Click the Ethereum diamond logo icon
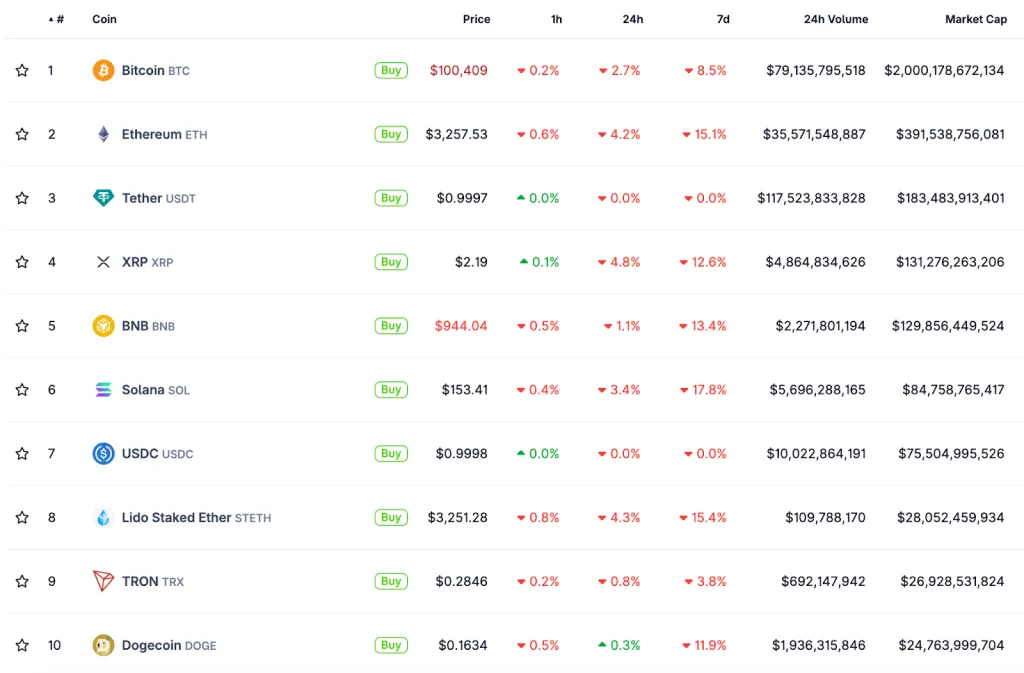The width and height of the screenshot is (1024, 673). (103, 134)
